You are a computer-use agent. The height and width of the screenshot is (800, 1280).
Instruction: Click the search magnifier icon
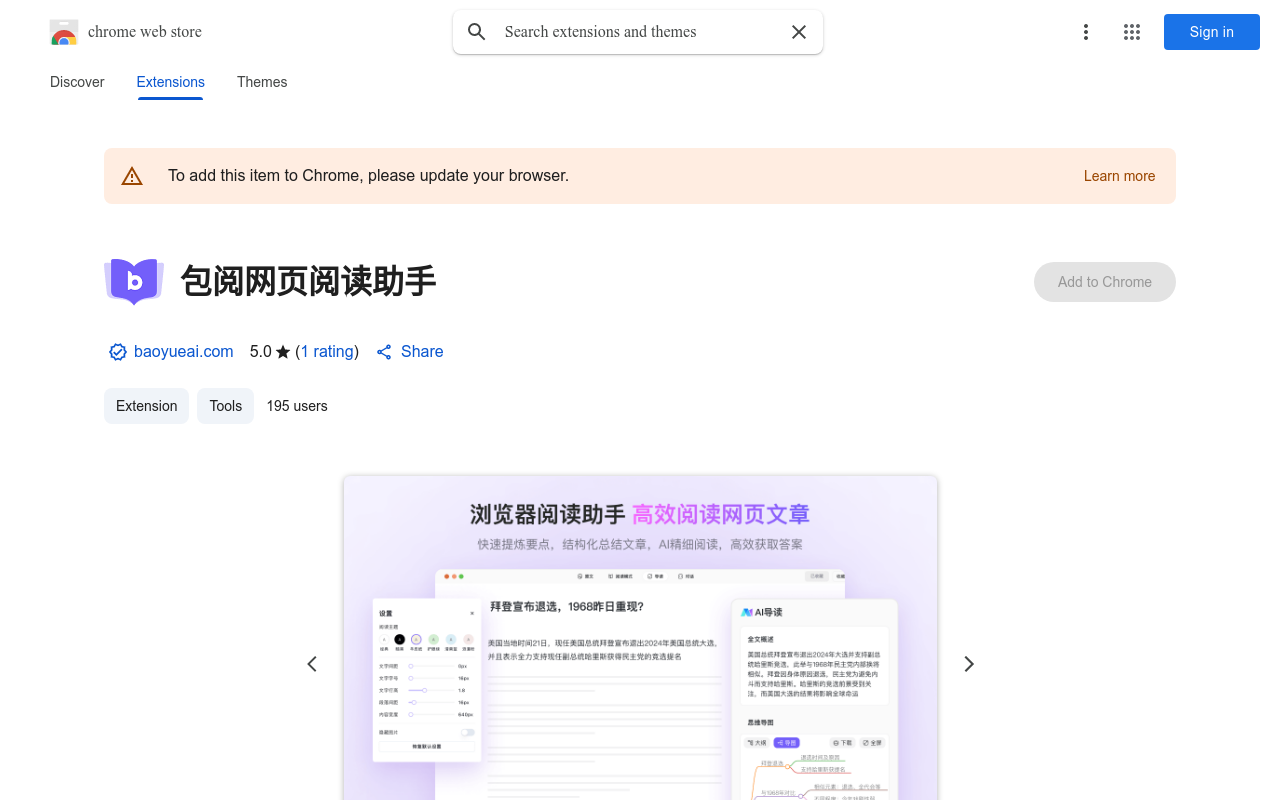477,32
